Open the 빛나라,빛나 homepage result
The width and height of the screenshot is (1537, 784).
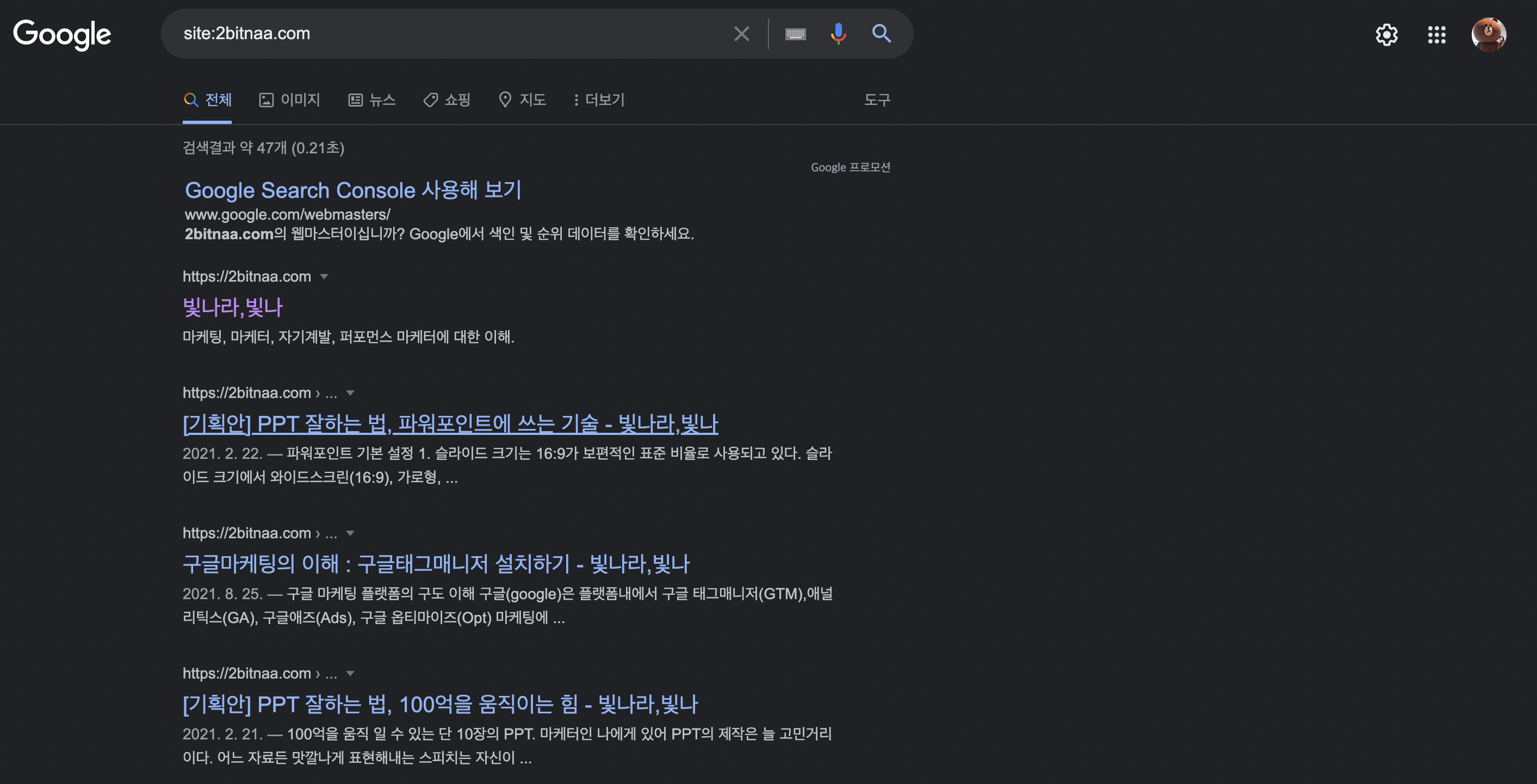233,307
